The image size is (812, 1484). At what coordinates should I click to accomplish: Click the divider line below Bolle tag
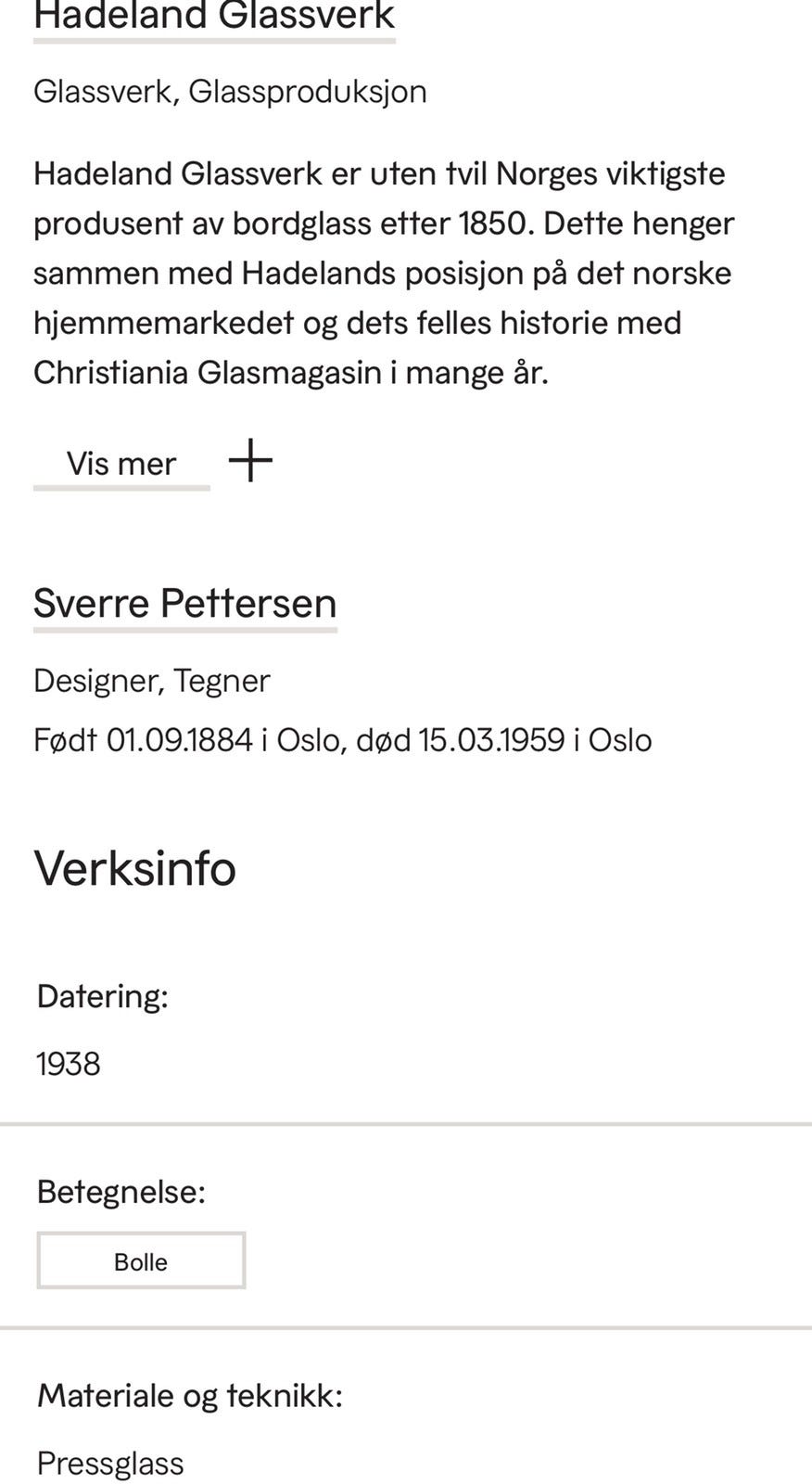click(406, 1328)
